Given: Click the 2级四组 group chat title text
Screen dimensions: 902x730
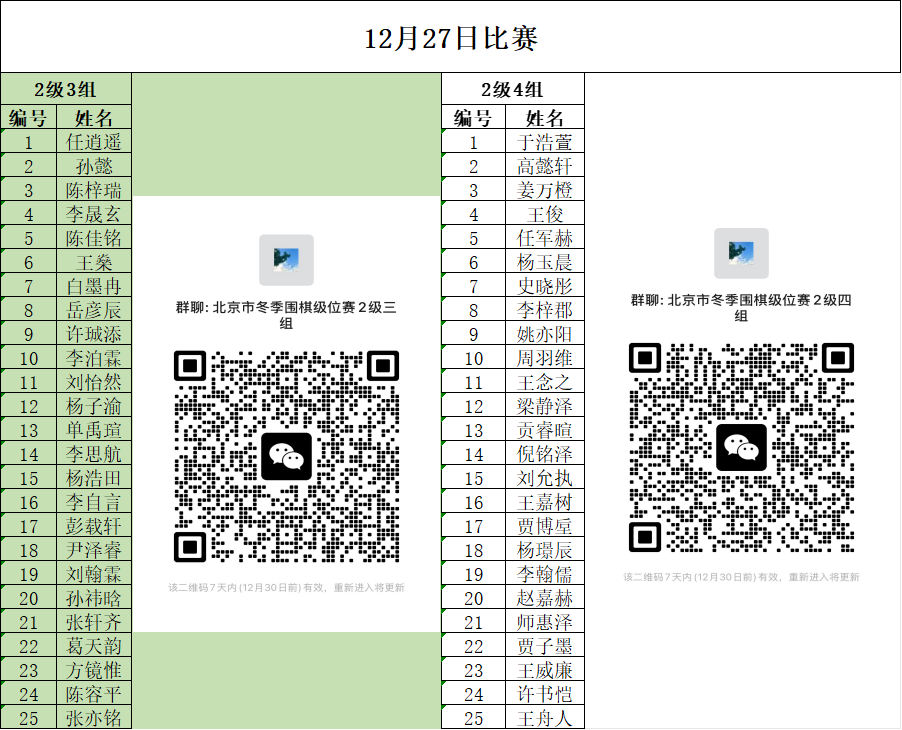Looking at the screenshot, I should (x=741, y=307).
